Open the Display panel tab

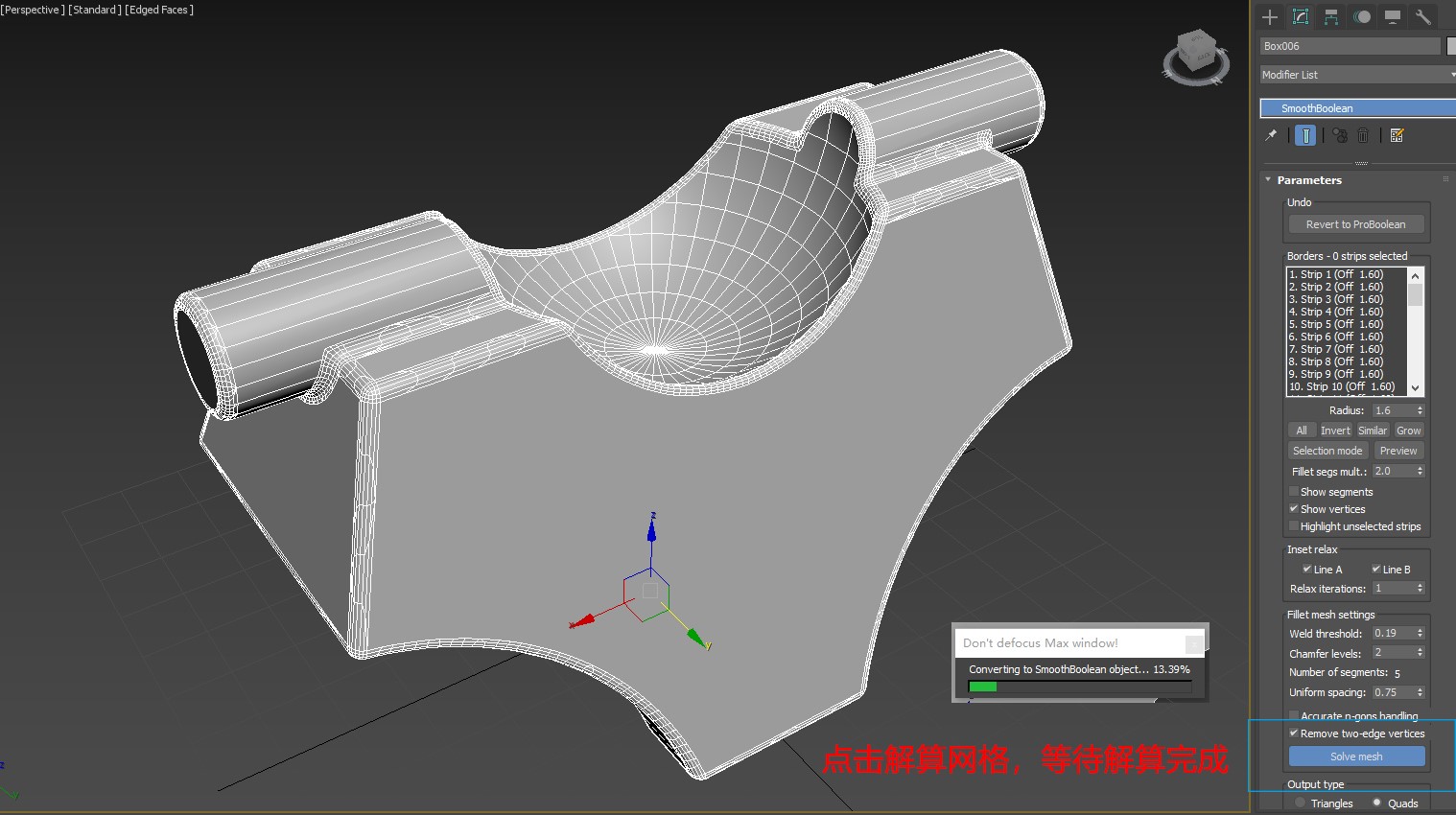pos(1393,16)
